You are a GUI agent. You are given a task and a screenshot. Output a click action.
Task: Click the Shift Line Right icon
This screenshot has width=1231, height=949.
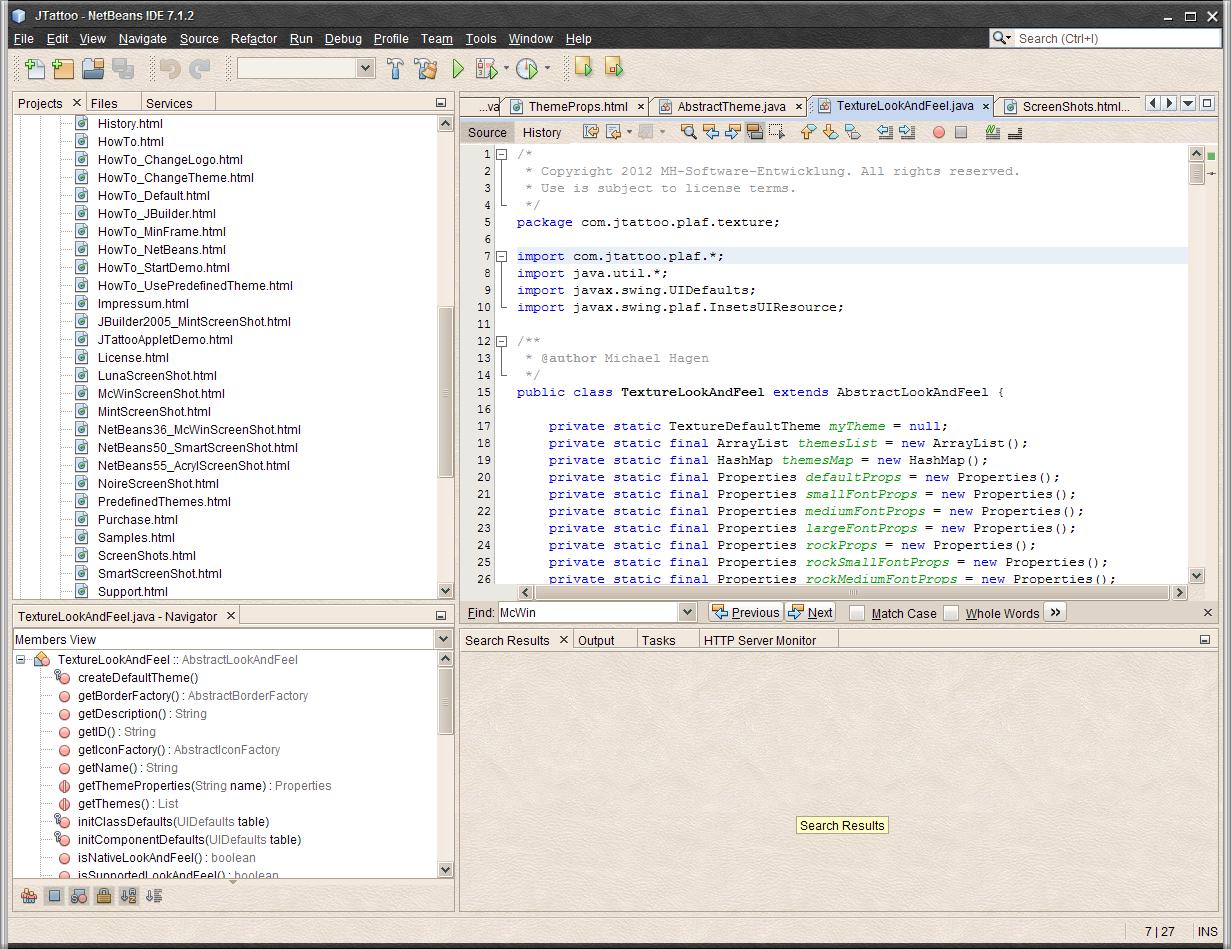pyautogui.click(x=907, y=132)
